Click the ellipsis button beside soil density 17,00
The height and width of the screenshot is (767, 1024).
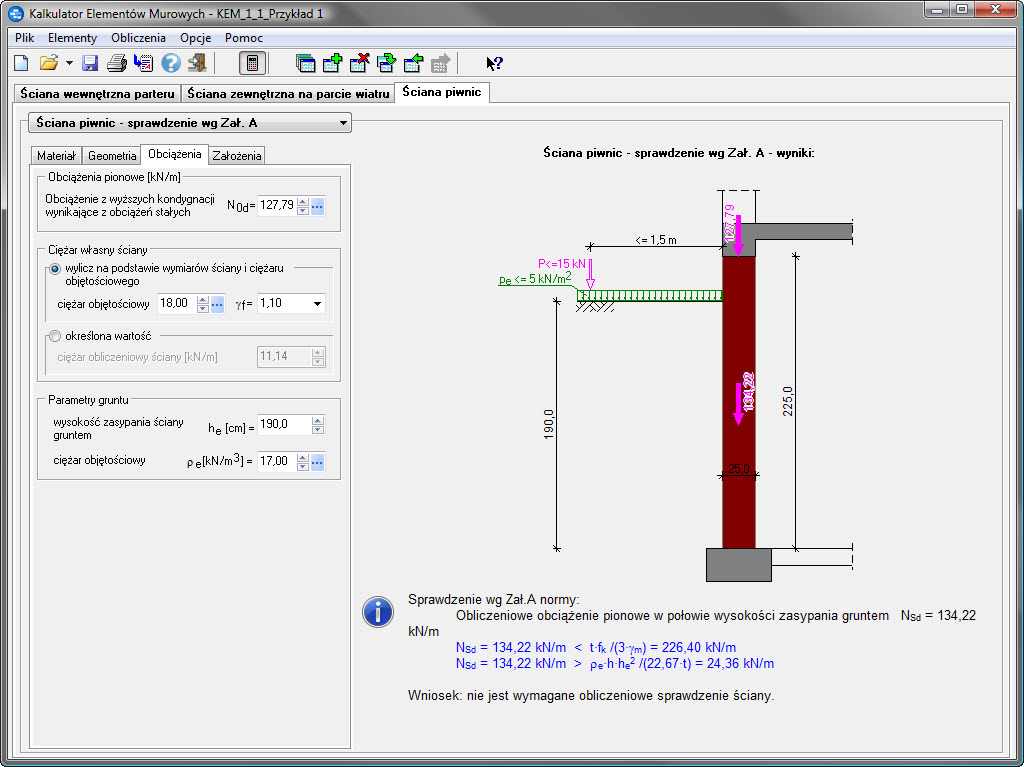[x=318, y=462]
